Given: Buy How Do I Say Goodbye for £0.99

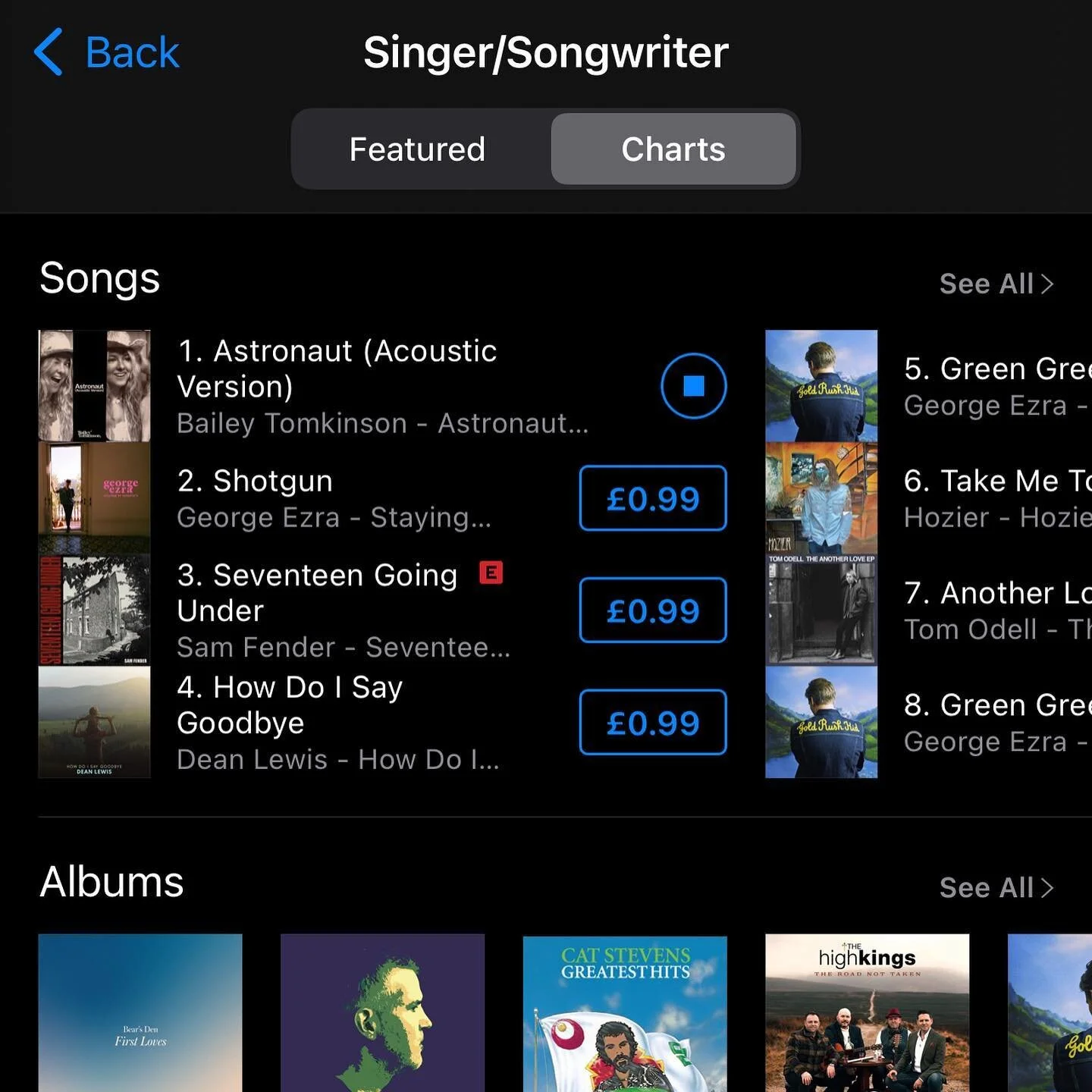Looking at the screenshot, I should (x=653, y=723).
